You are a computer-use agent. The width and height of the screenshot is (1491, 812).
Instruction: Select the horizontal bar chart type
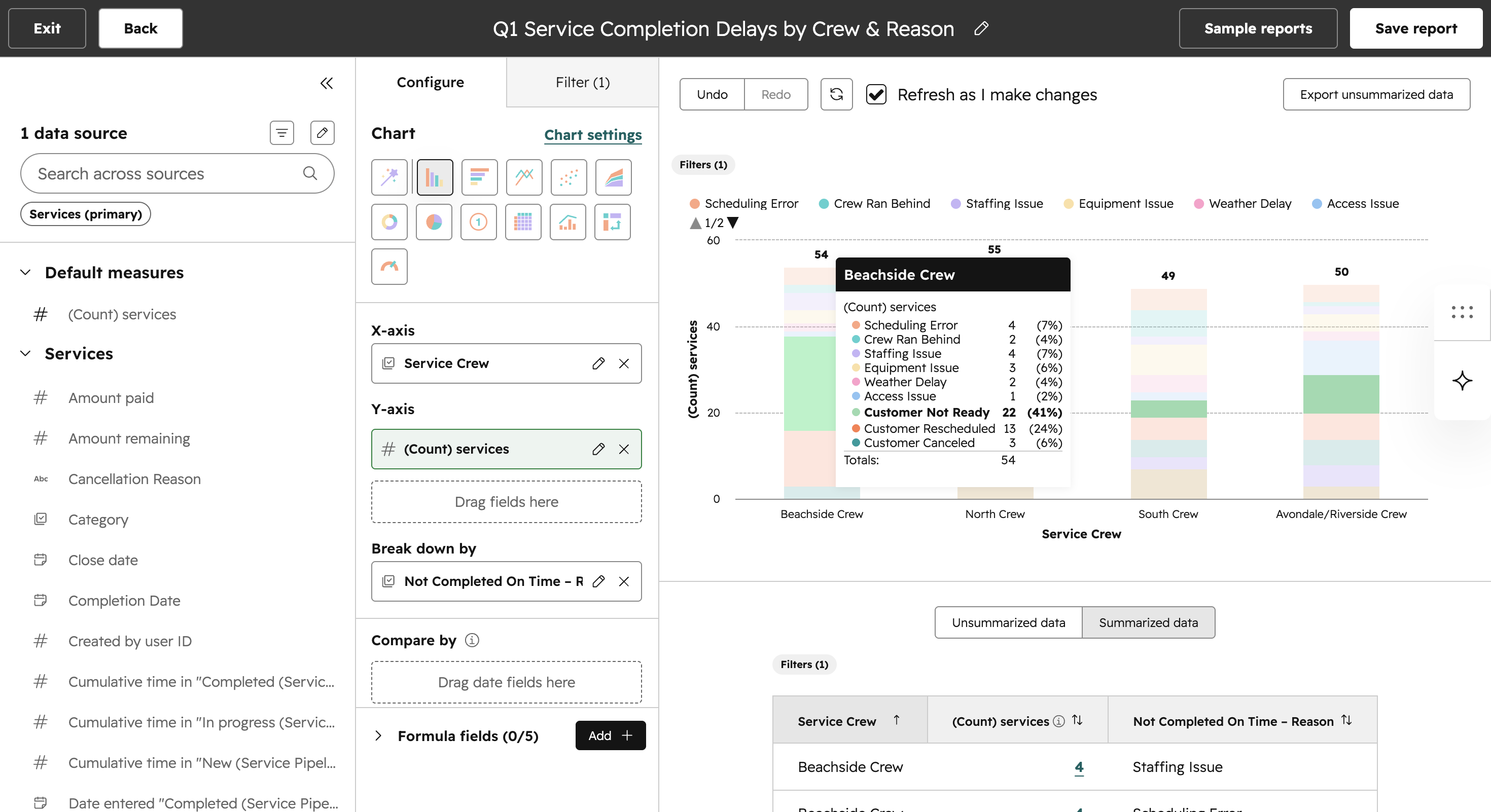click(x=479, y=177)
